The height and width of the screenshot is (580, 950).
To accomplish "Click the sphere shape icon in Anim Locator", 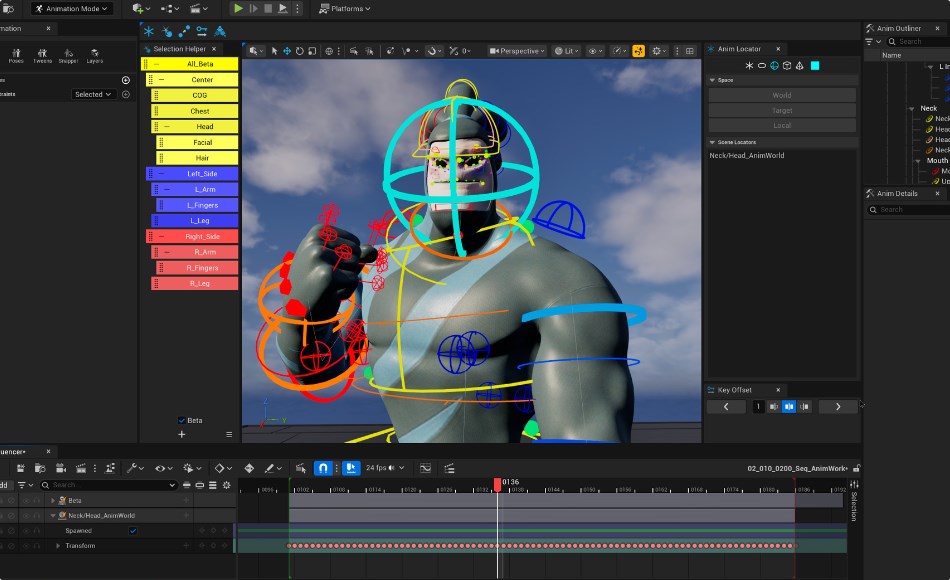I will coord(775,66).
